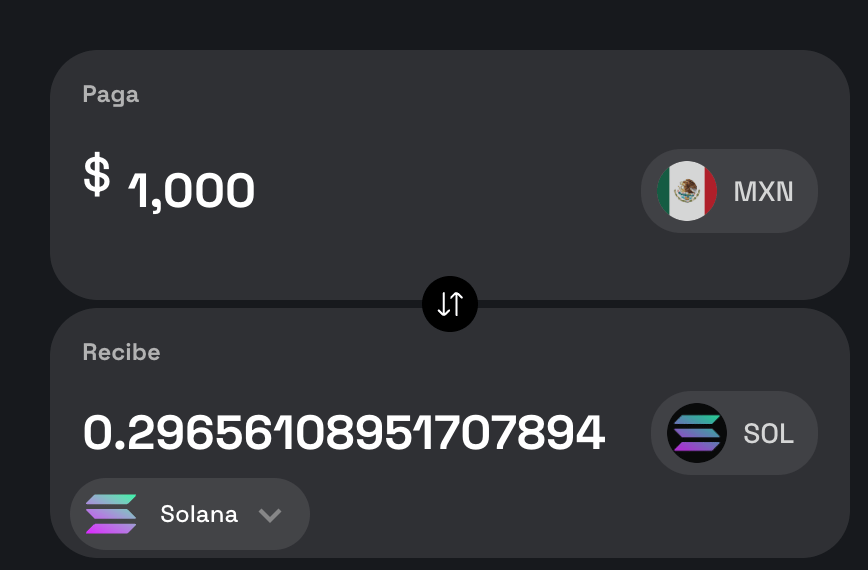This screenshot has width=868, height=570.
Task: Focus the 1,000 pay amount field
Action: pyautogui.click(x=192, y=190)
